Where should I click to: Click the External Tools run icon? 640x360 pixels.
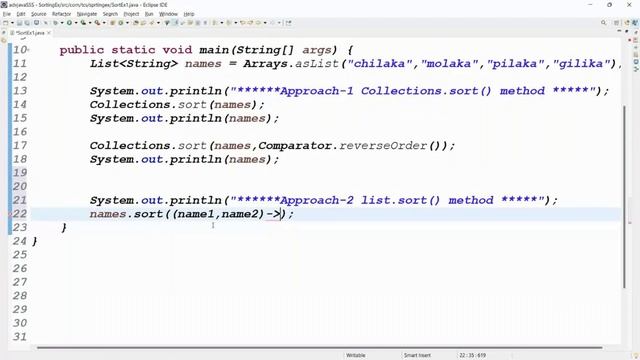97,23
